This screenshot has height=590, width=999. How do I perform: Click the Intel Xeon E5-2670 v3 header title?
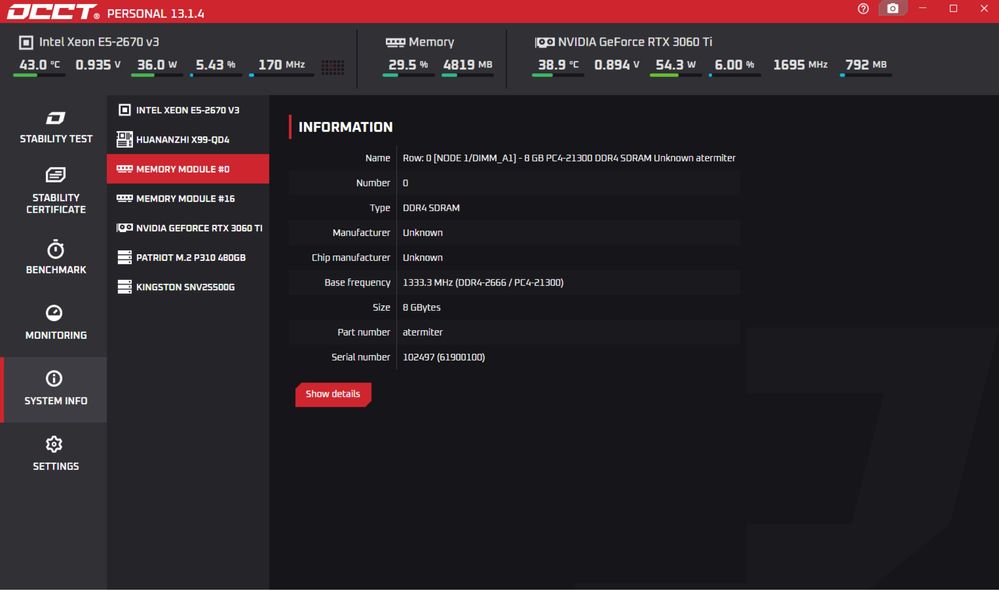pos(99,42)
